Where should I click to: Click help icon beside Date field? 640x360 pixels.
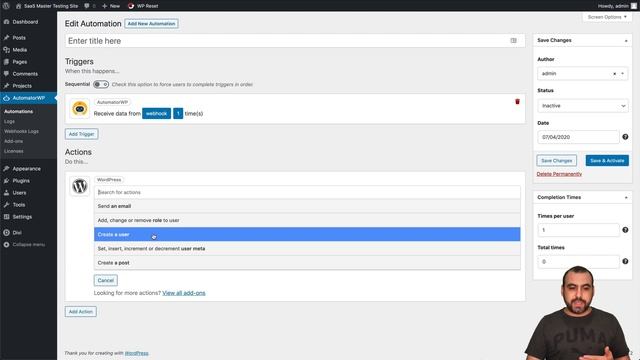point(625,137)
